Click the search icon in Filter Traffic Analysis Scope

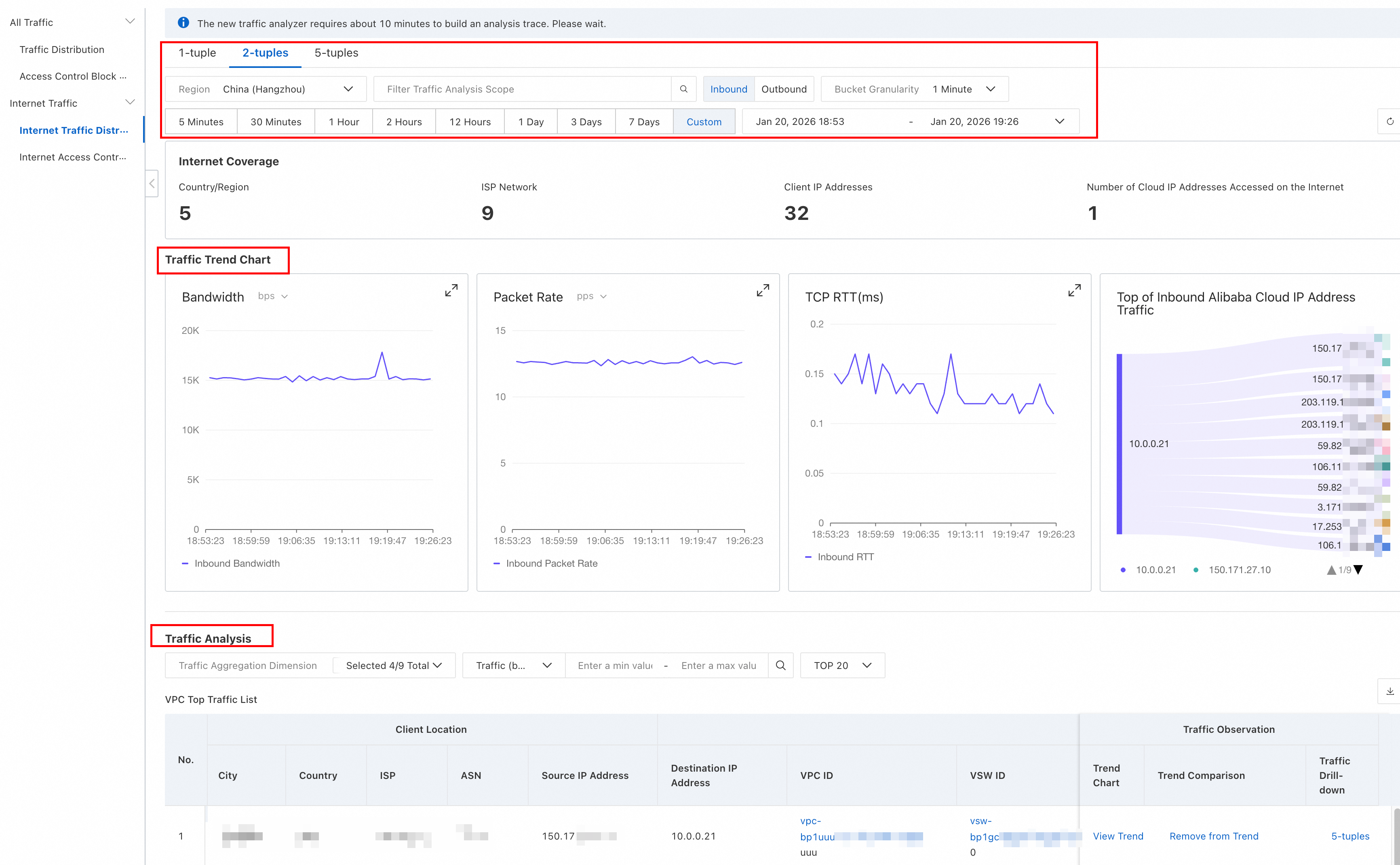click(683, 89)
